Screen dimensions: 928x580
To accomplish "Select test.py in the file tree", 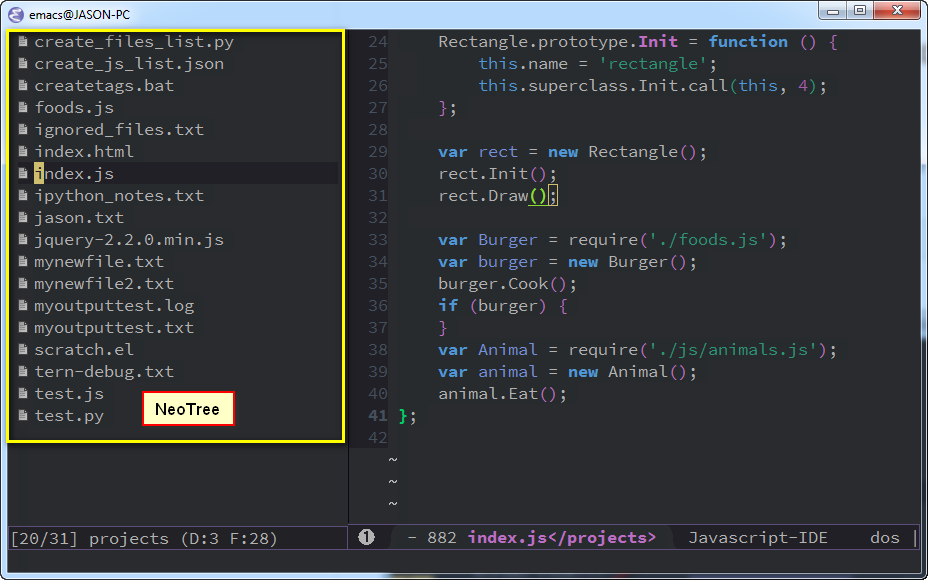I will pos(69,415).
